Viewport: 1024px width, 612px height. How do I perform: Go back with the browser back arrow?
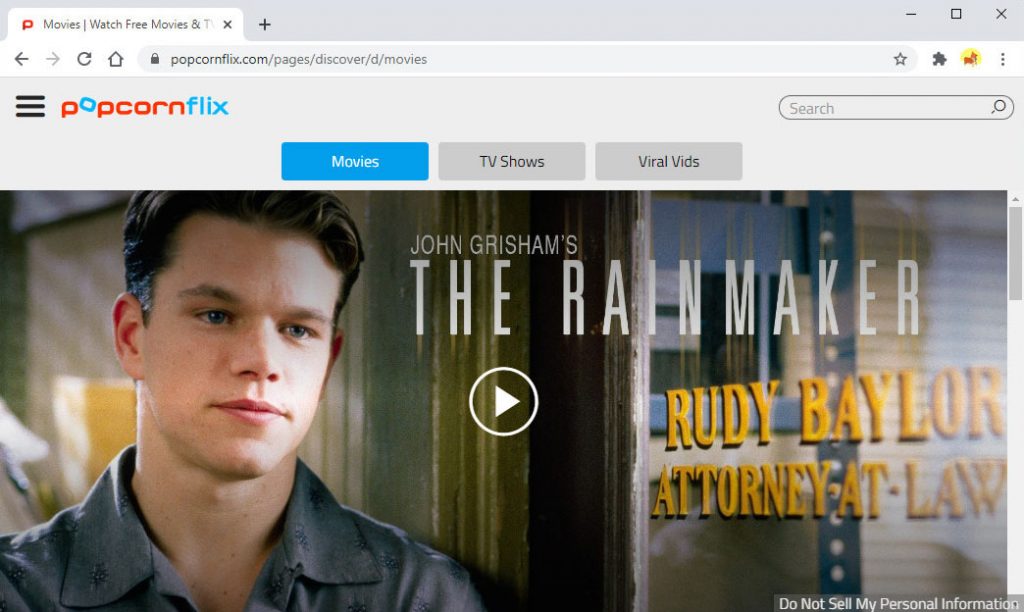click(x=22, y=59)
